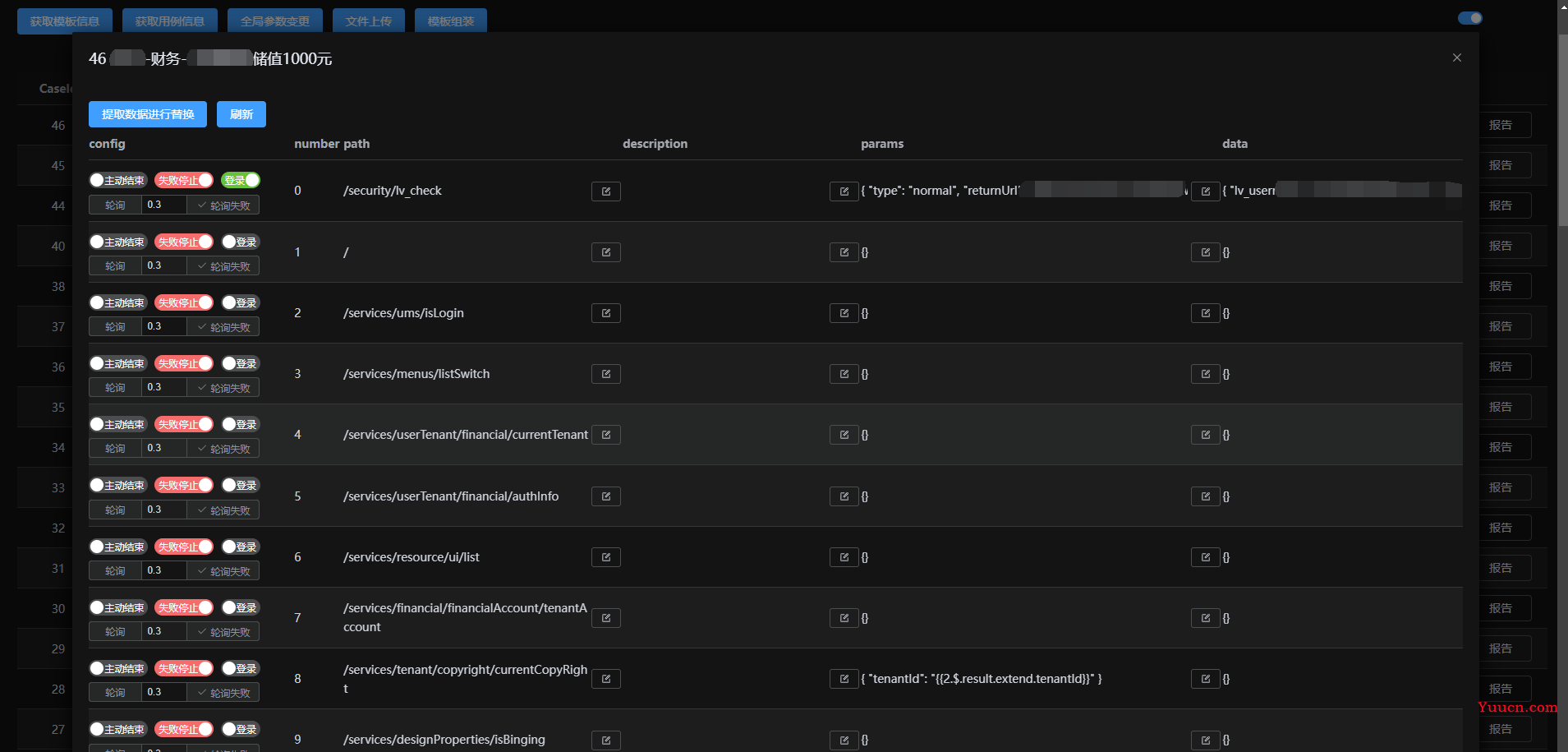
Task: Edit data of designProperties/isBinging row
Action: tap(1205, 740)
